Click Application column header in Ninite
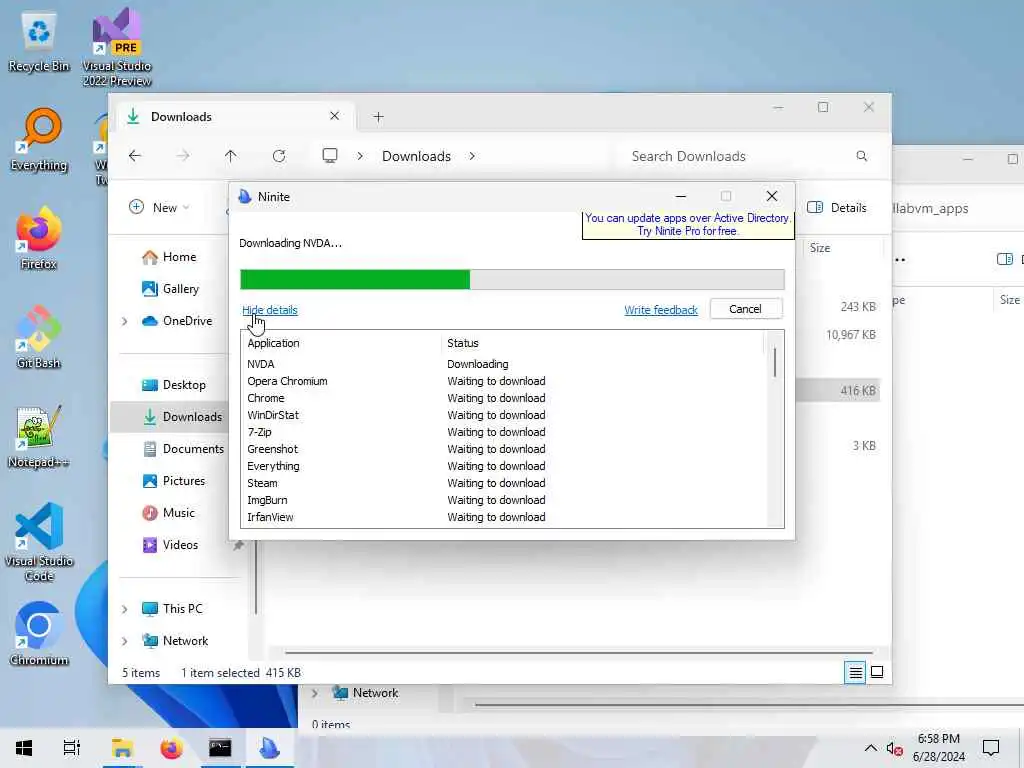Viewport: 1024px width, 768px height. coord(273,344)
